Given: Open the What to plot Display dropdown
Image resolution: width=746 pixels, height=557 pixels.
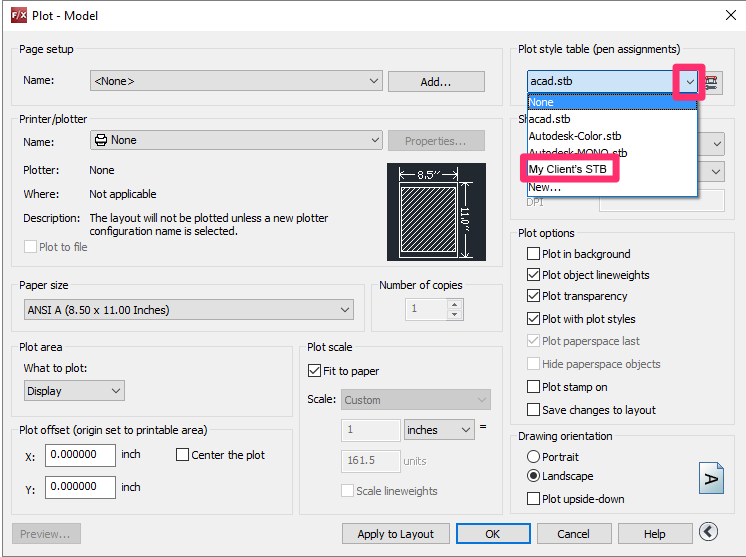Looking at the screenshot, I should 74,391.
